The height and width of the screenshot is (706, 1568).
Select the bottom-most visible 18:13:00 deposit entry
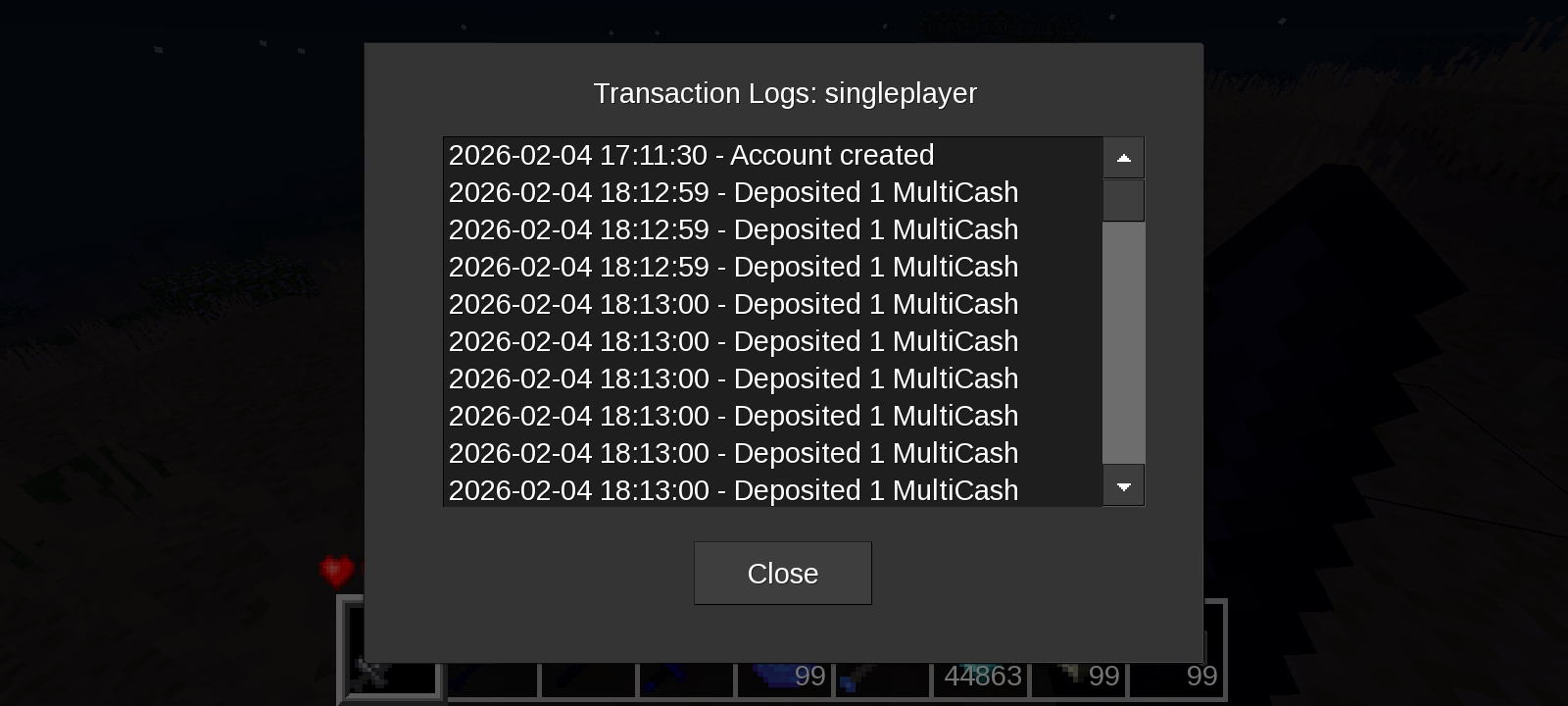[772, 490]
